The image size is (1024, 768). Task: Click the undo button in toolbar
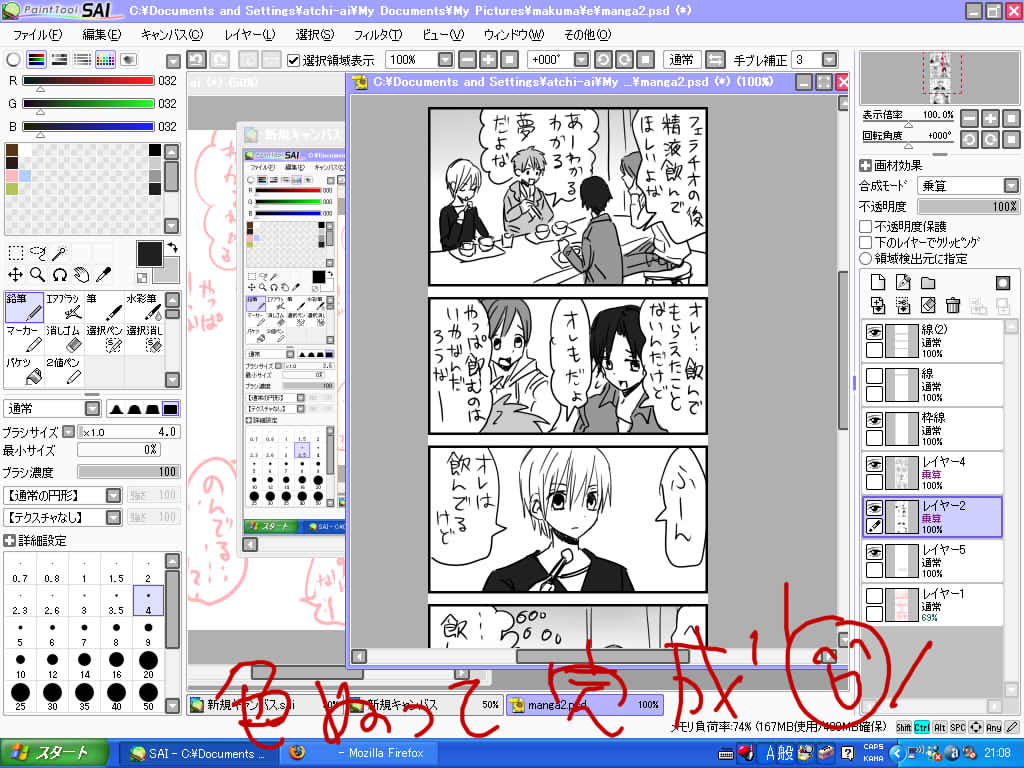(x=197, y=59)
